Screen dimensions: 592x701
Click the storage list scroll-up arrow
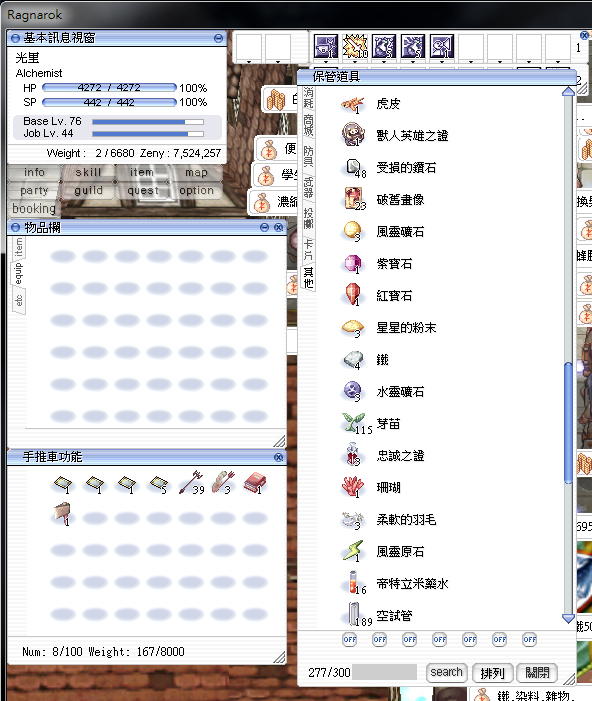(x=568, y=92)
